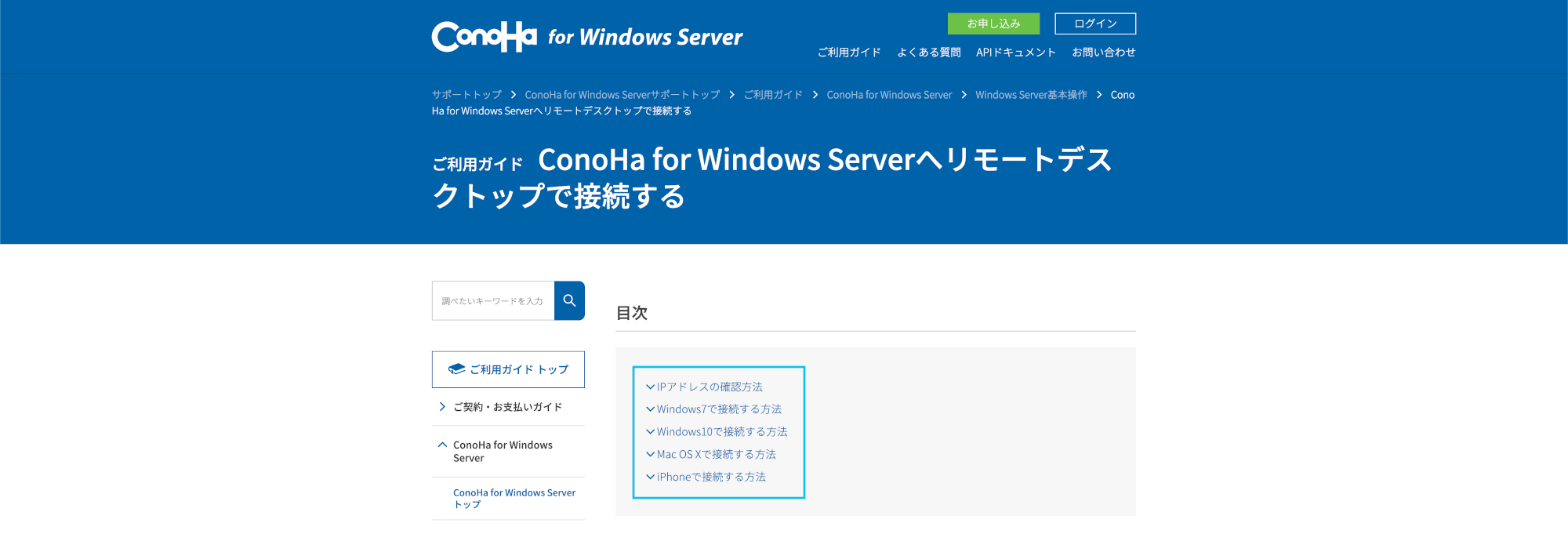Viewport: 1568px width, 534px height.
Task: Click the book icon beside ご利用ガイド トップ
Action: [x=456, y=369]
